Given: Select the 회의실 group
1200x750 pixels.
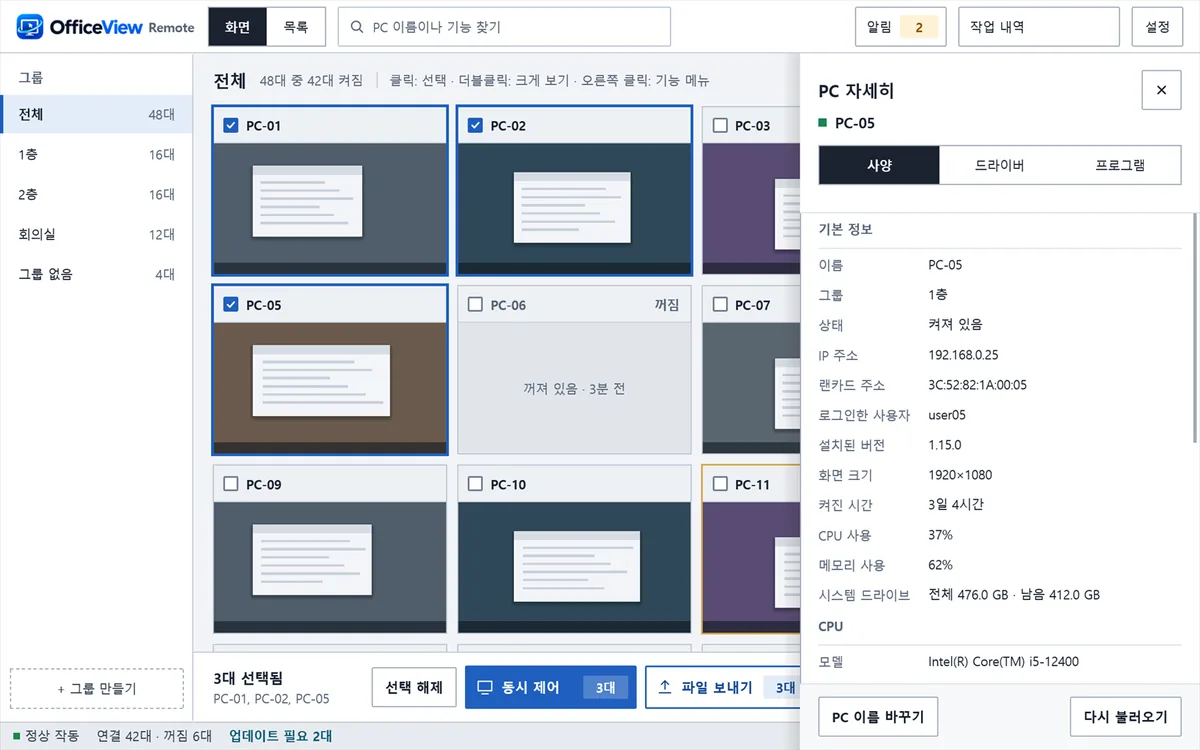Looking at the screenshot, I should coord(96,235).
